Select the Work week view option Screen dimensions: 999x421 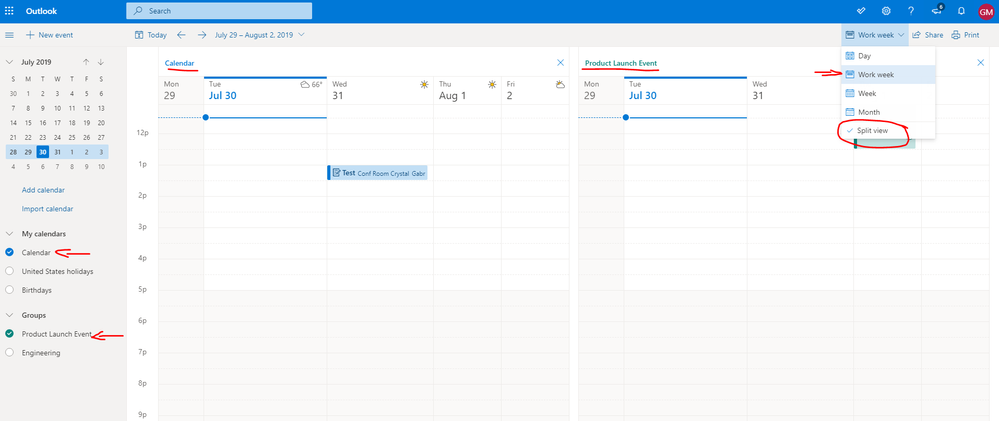click(x=888, y=75)
